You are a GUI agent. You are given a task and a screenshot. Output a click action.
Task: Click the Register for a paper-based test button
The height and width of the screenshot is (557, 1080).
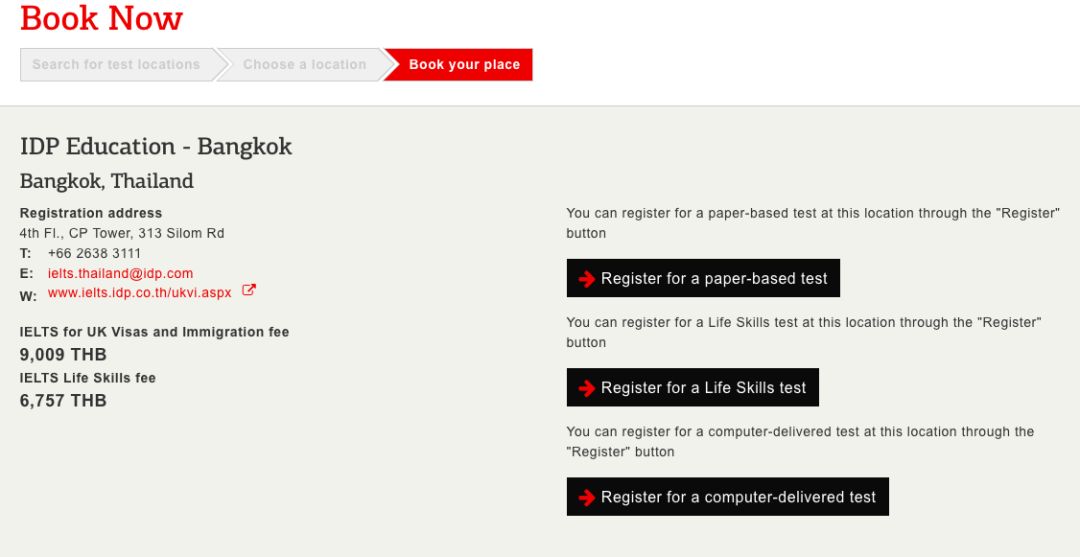tap(703, 278)
